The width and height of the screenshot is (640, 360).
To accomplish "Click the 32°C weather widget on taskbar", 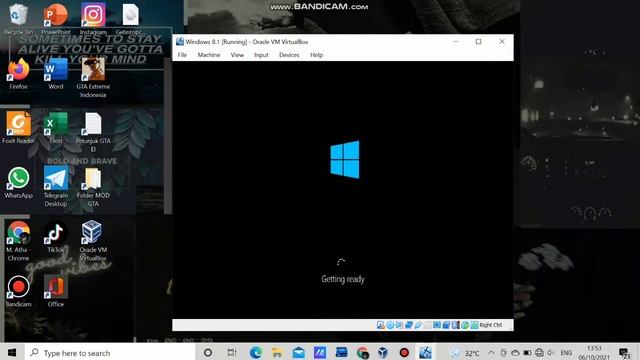I will coord(464,353).
